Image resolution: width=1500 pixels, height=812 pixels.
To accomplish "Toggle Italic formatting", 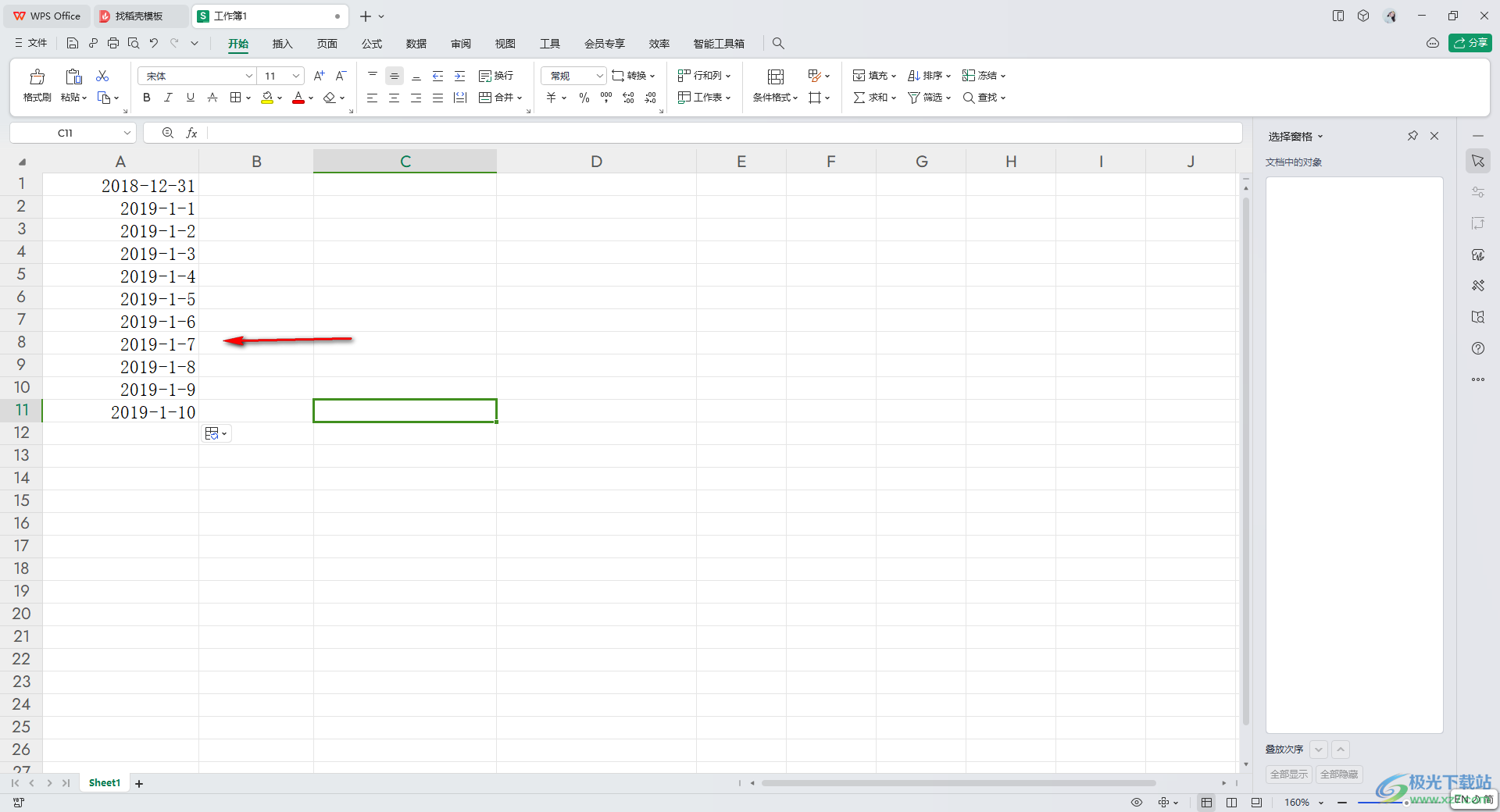I will click(x=168, y=98).
